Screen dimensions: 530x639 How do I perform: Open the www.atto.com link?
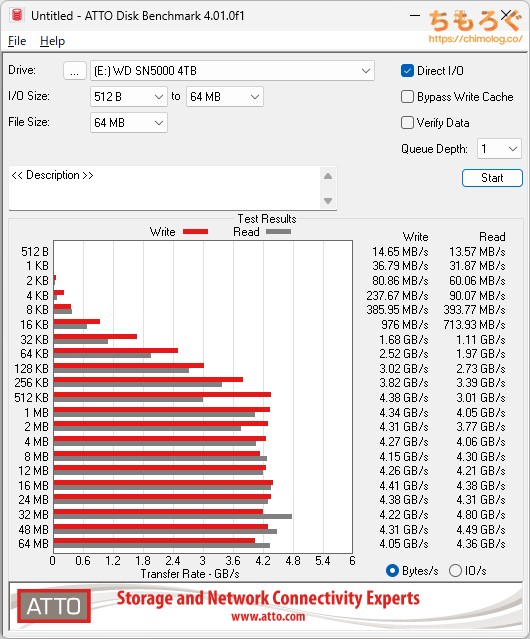point(268,616)
